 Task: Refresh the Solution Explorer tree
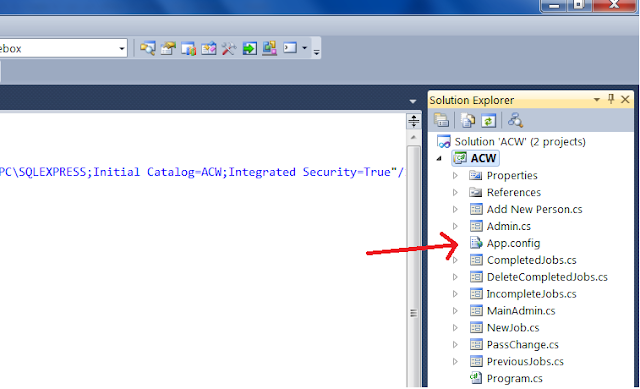click(x=488, y=120)
